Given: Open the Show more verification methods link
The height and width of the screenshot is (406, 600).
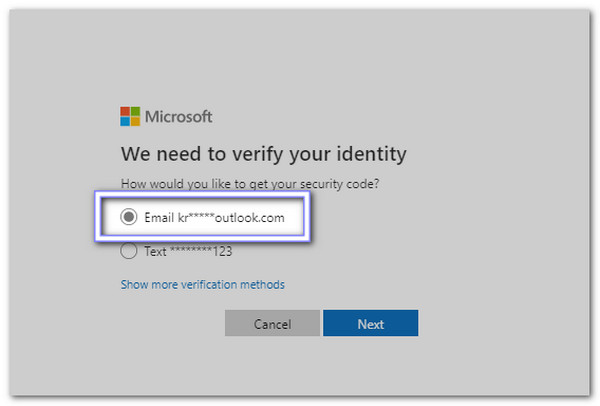Looking at the screenshot, I should [x=202, y=284].
